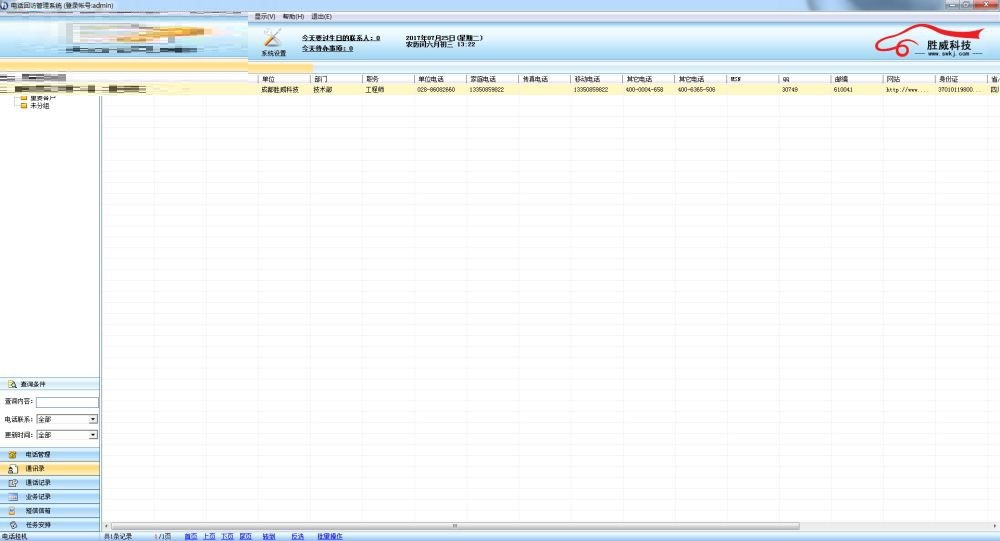Open the 帮助(H) menu
This screenshot has height=541, width=1000.
pos(293,17)
